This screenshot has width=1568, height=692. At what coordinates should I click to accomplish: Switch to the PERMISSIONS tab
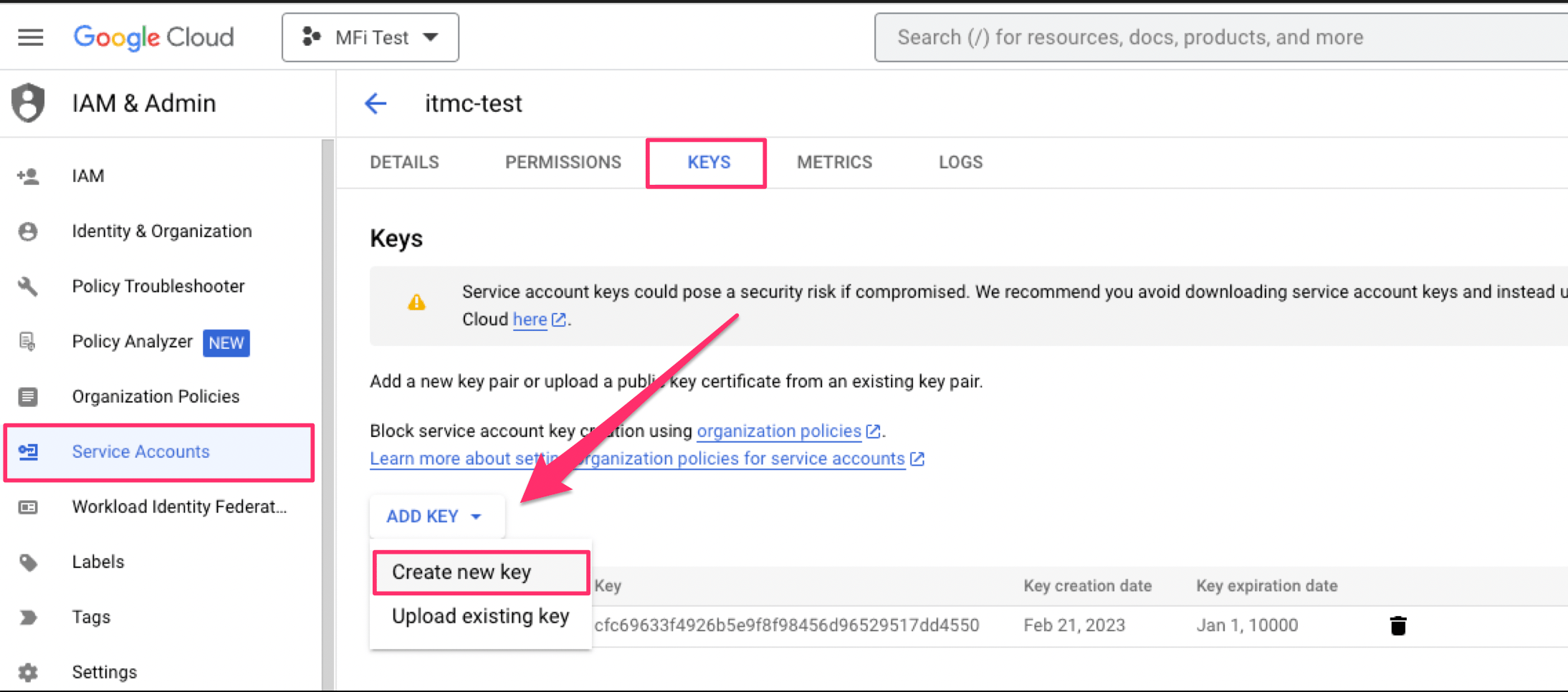(563, 163)
